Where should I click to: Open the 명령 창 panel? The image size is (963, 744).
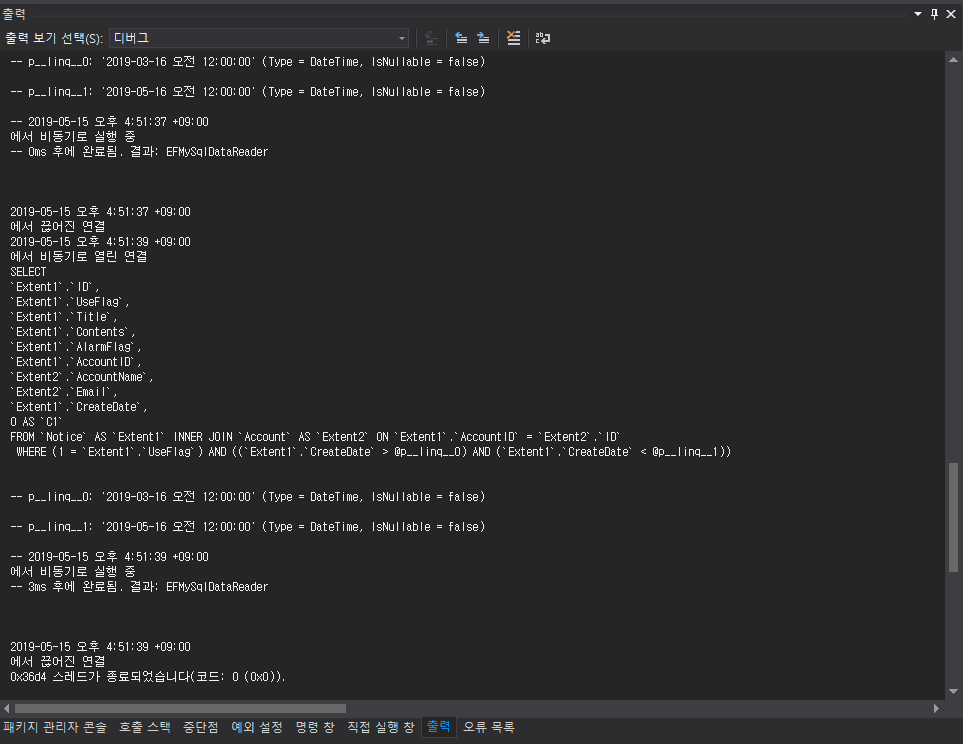pyautogui.click(x=313, y=727)
